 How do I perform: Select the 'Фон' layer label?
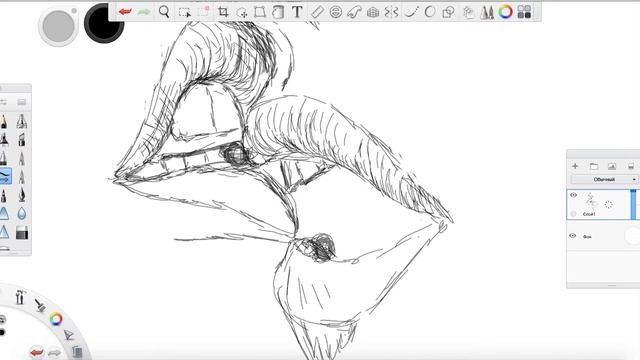pyautogui.click(x=587, y=237)
